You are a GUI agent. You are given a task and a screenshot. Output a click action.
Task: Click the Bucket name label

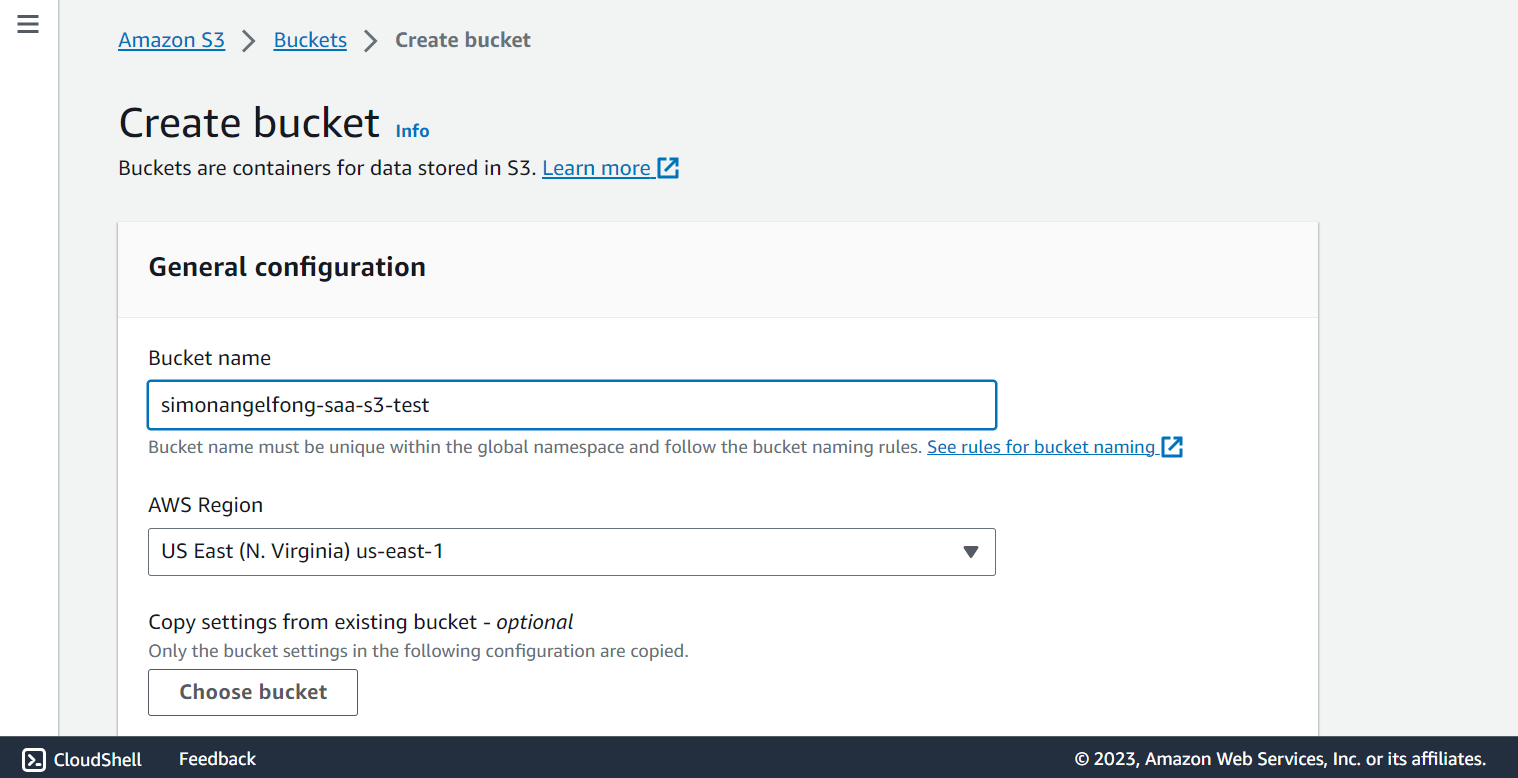[x=210, y=358]
